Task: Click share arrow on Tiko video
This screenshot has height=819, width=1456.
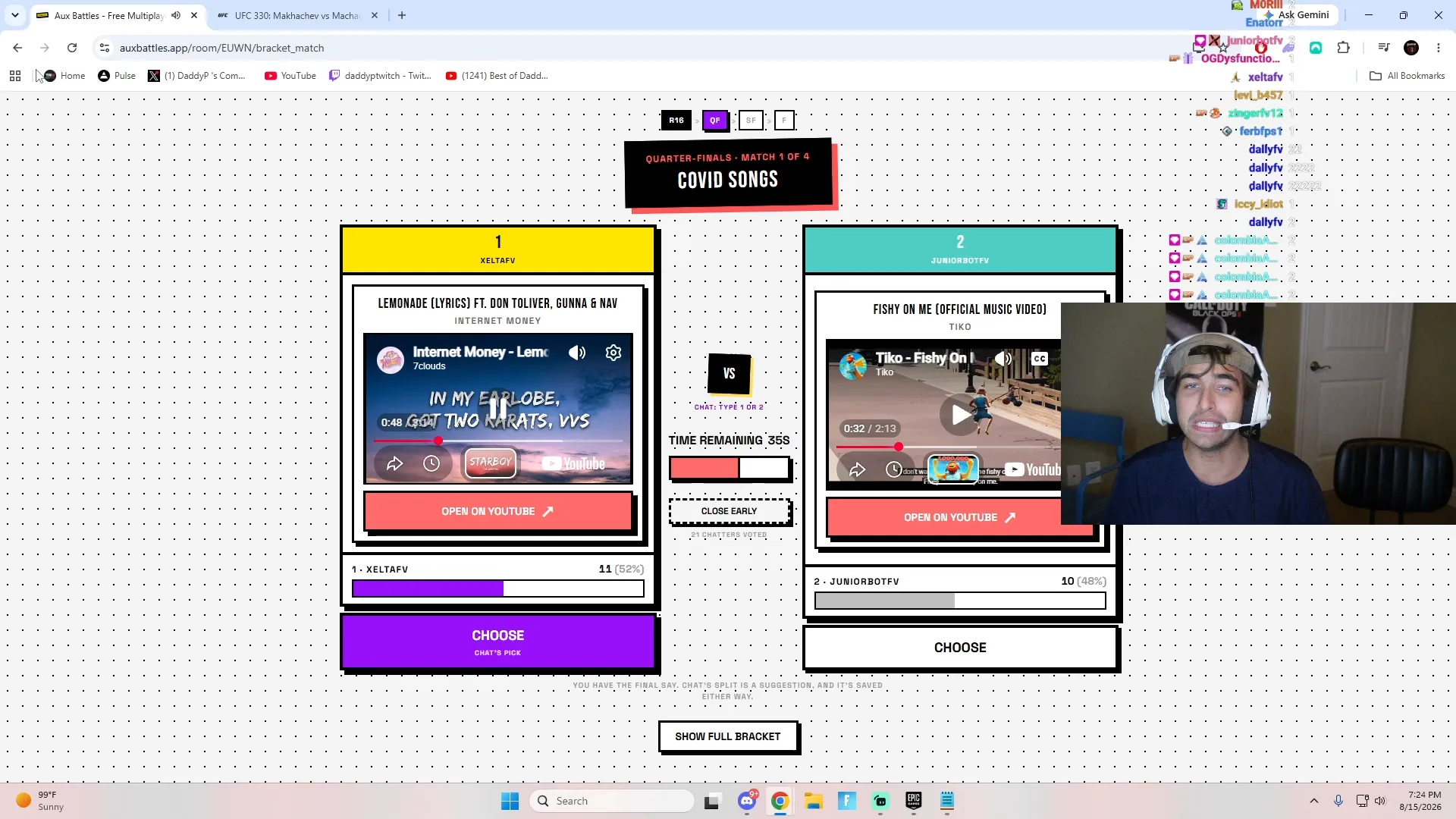Action: (857, 469)
